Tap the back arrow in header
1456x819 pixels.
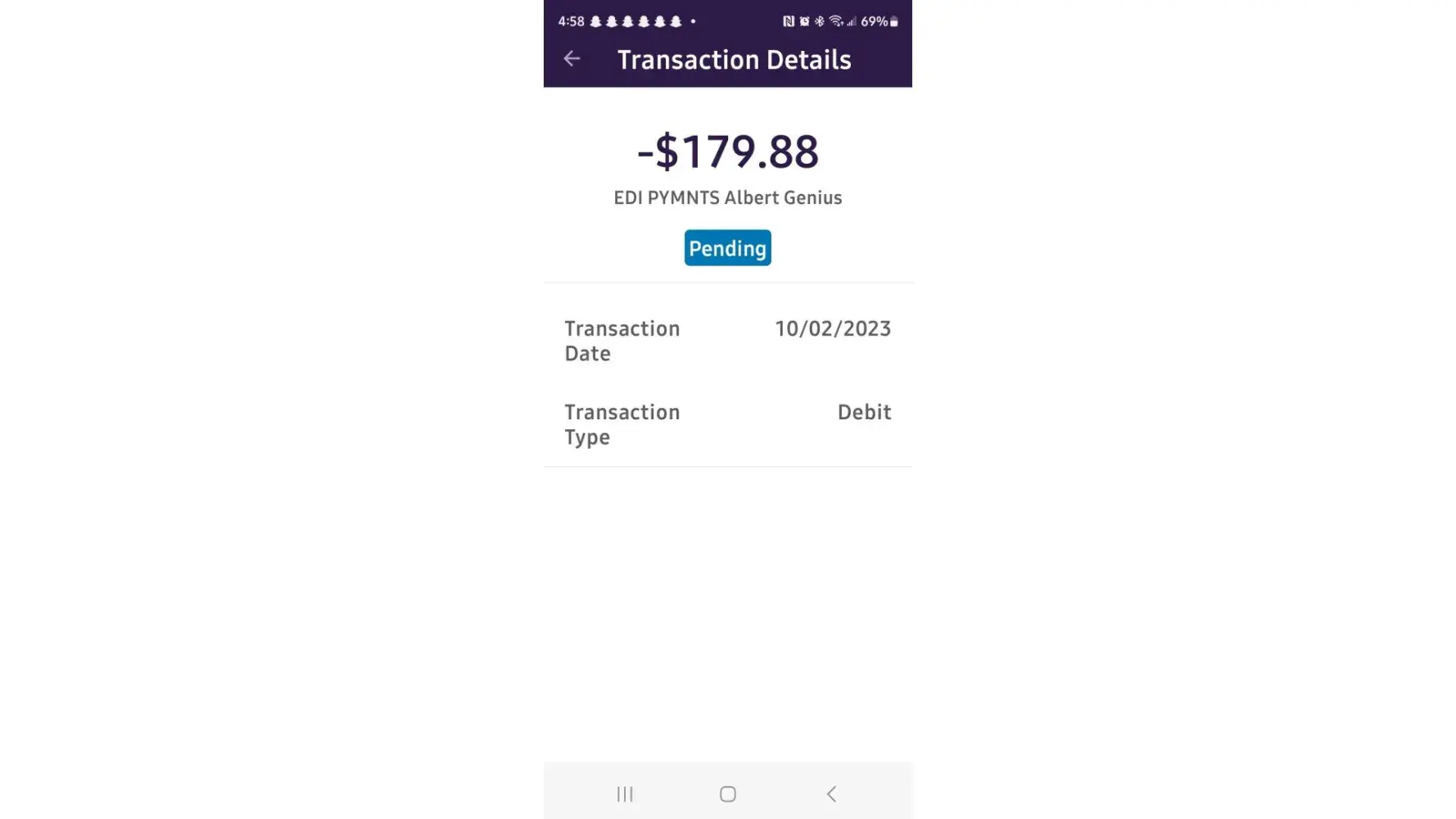pyautogui.click(x=572, y=59)
